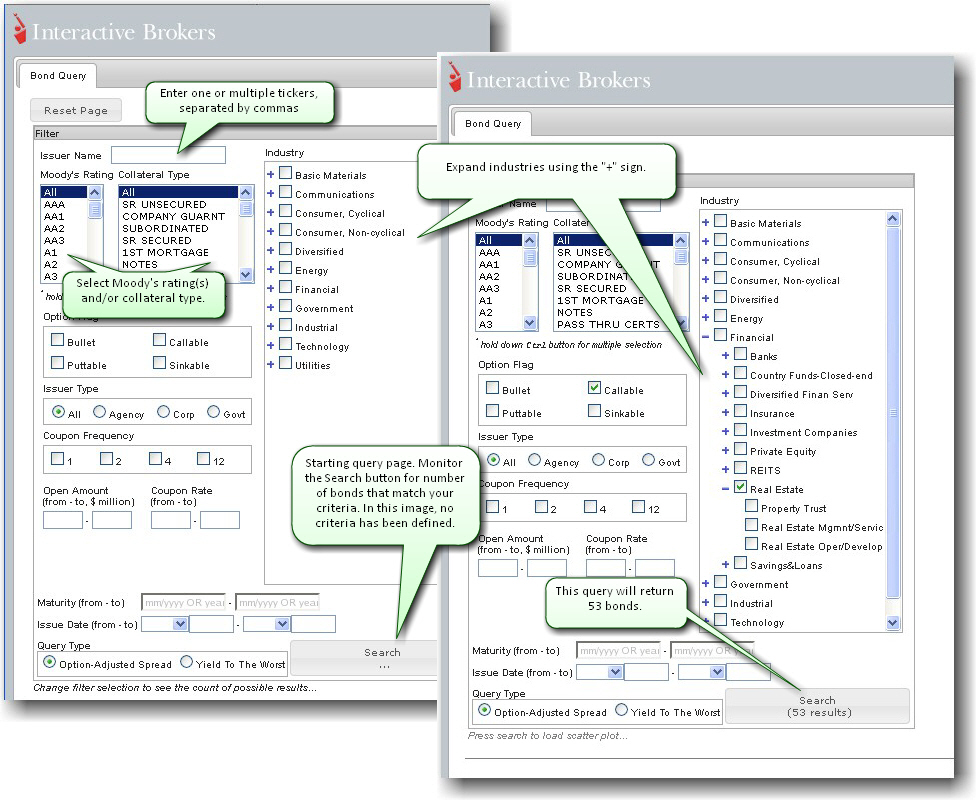Viewport: 976px width, 800px height.
Task: Tick the Private Equity checkbox
Action: point(740,450)
